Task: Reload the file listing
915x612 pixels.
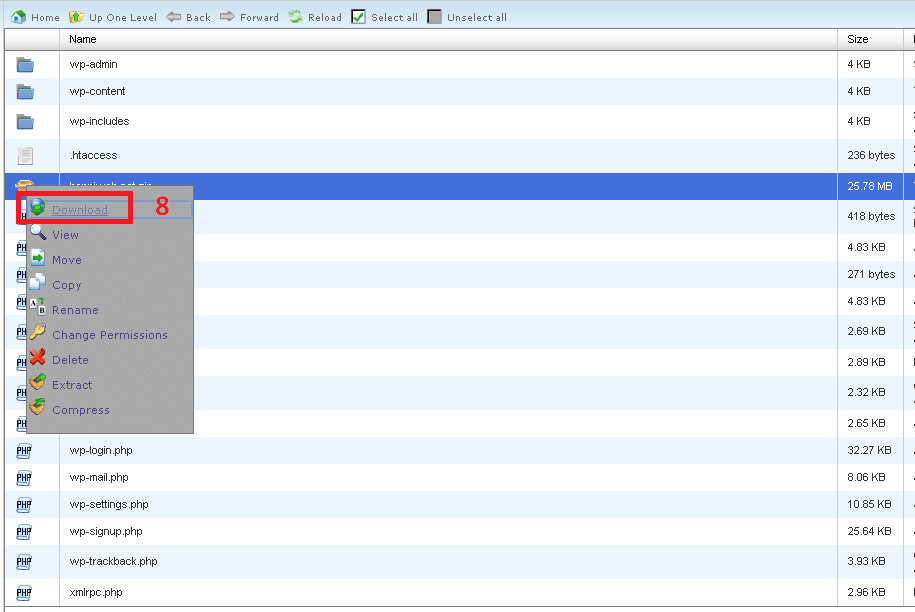Action: tap(296, 17)
